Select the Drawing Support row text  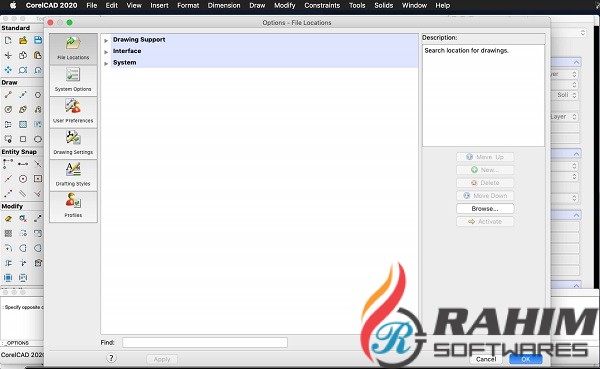pos(139,39)
